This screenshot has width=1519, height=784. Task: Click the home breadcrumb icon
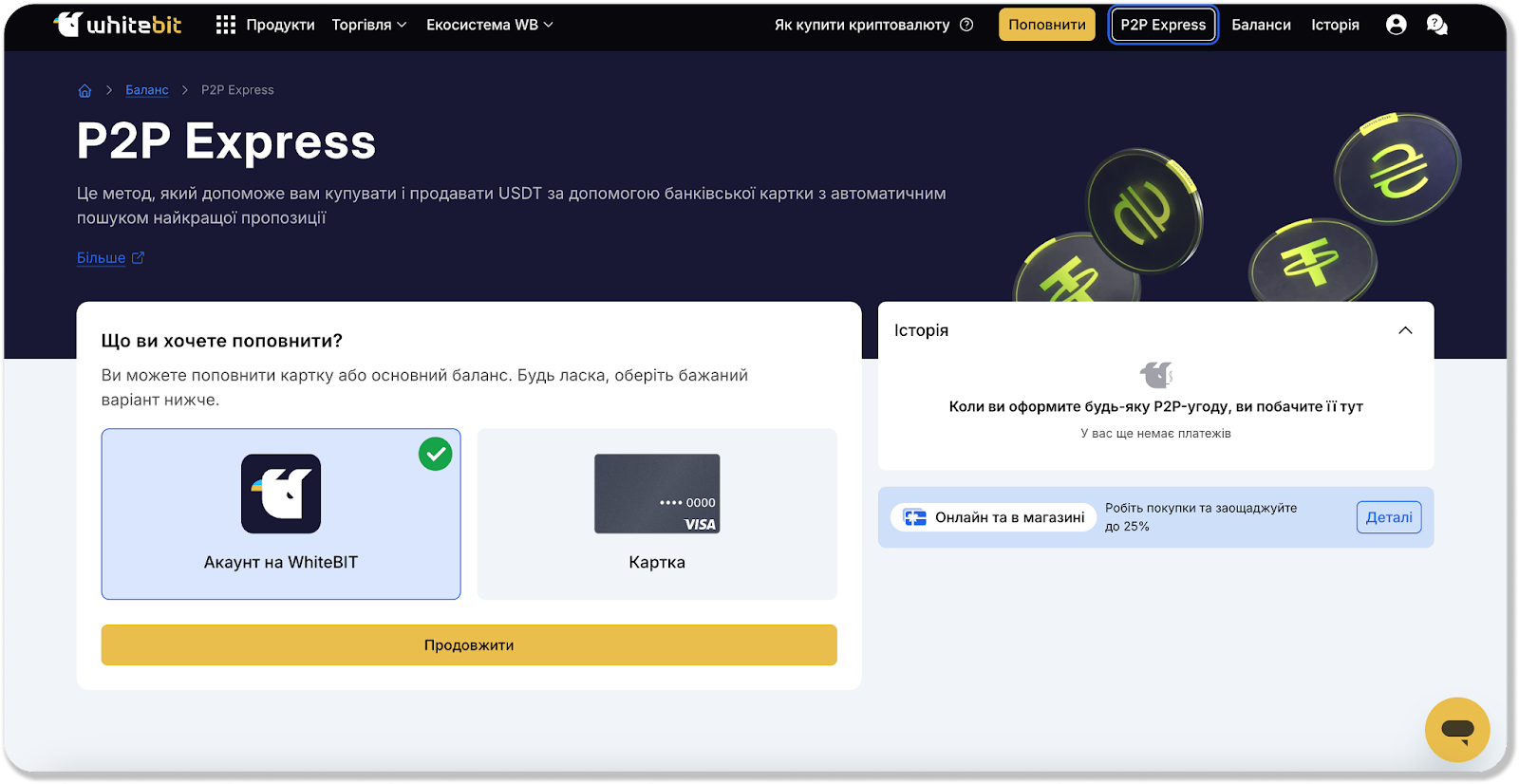(x=84, y=90)
